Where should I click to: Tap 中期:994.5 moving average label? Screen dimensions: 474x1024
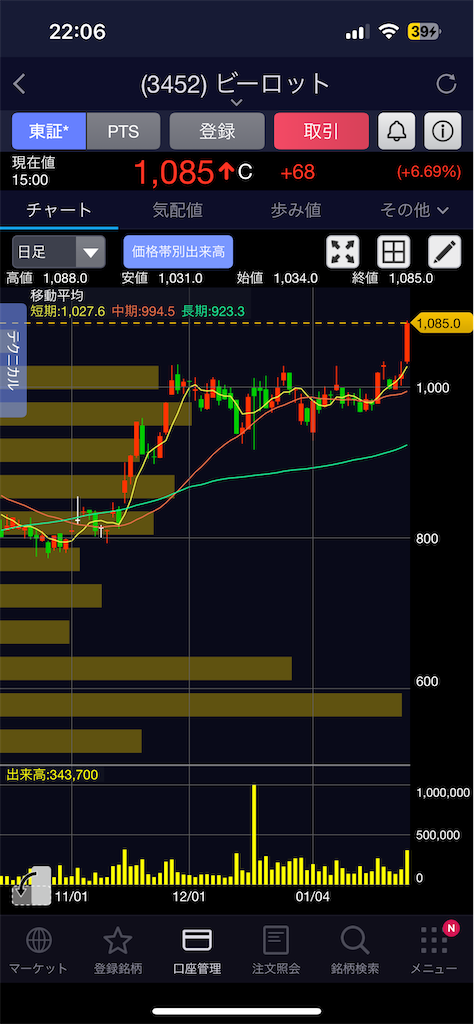(x=142, y=312)
